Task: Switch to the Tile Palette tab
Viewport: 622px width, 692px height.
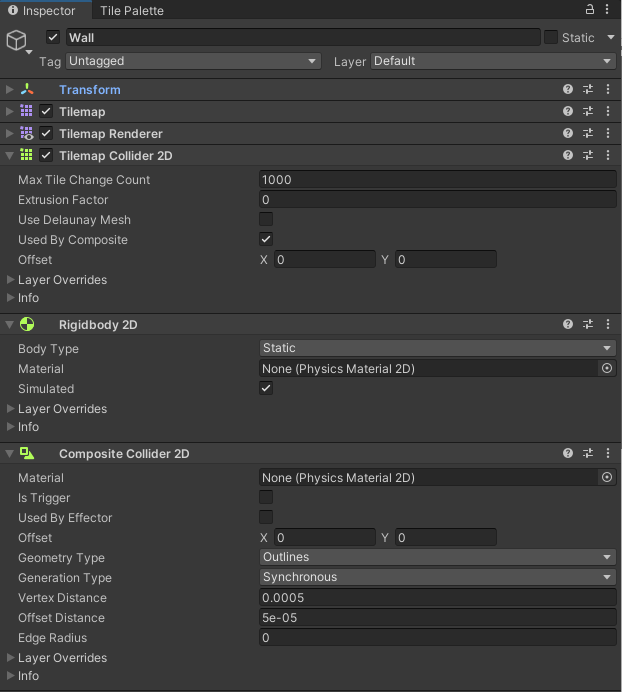Action: click(132, 11)
